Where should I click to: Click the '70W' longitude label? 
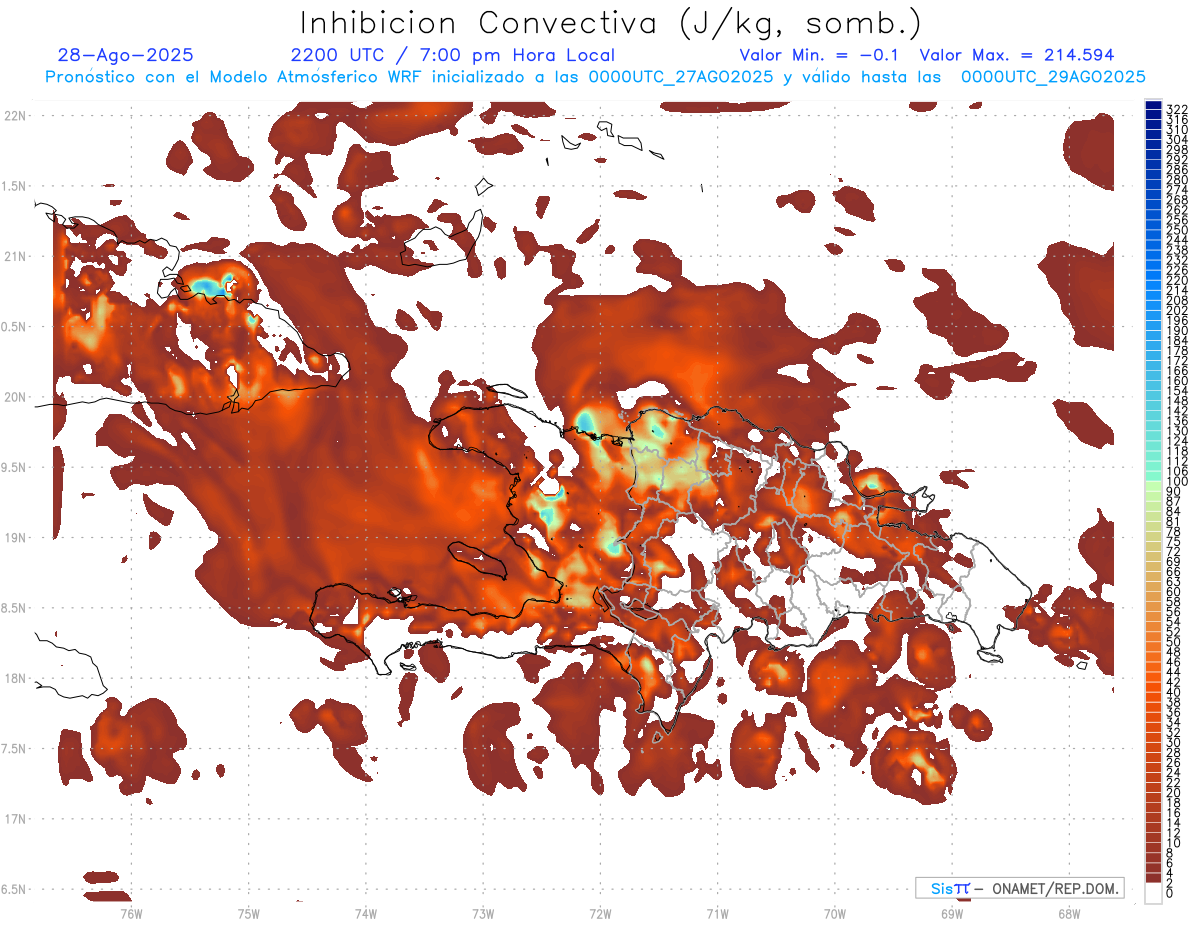pyautogui.click(x=835, y=913)
